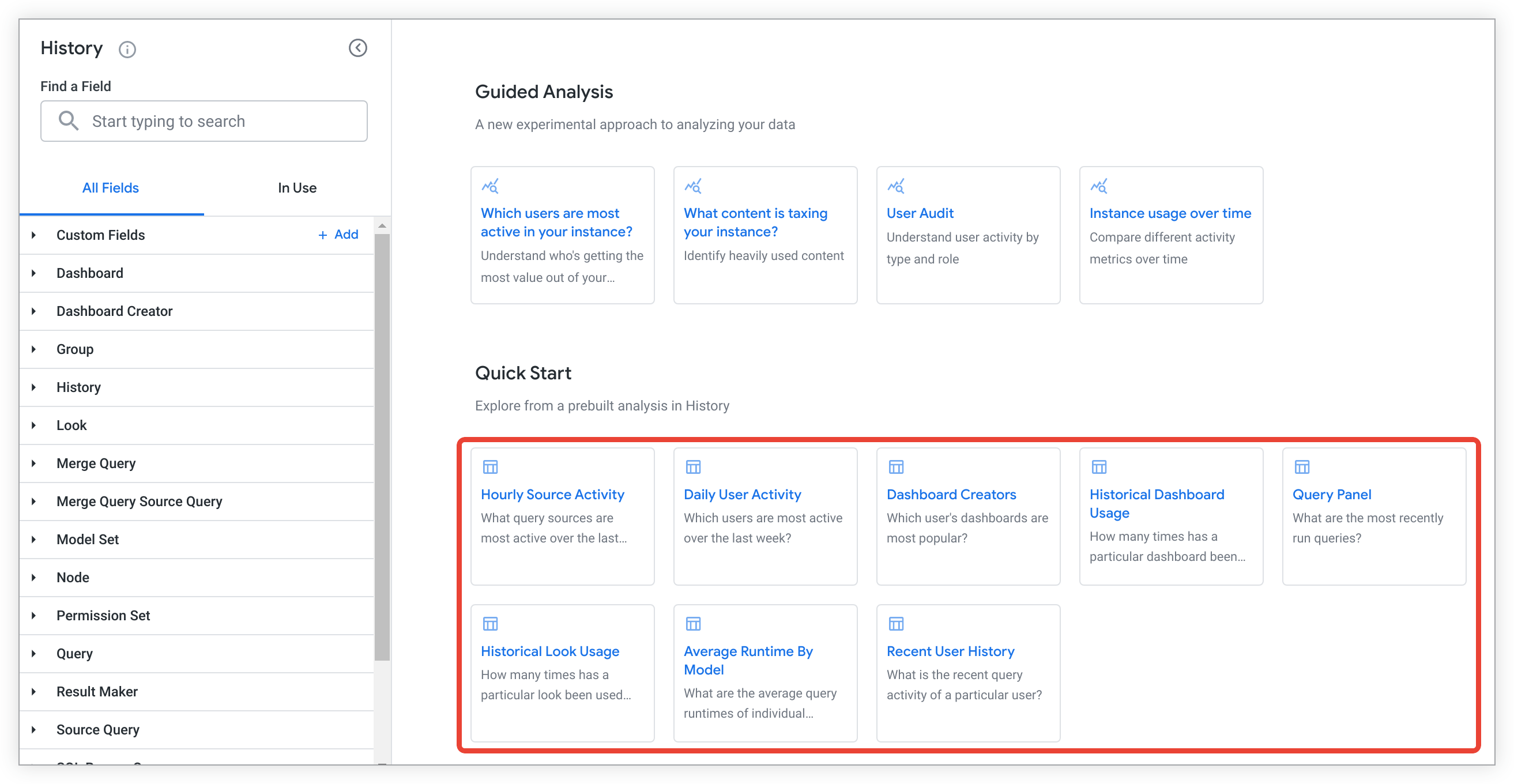The width and height of the screenshot is (1514, 784).
Task: Click table icon on Query Panel card
Action: pyautogui.click(x=1301, y=467)
